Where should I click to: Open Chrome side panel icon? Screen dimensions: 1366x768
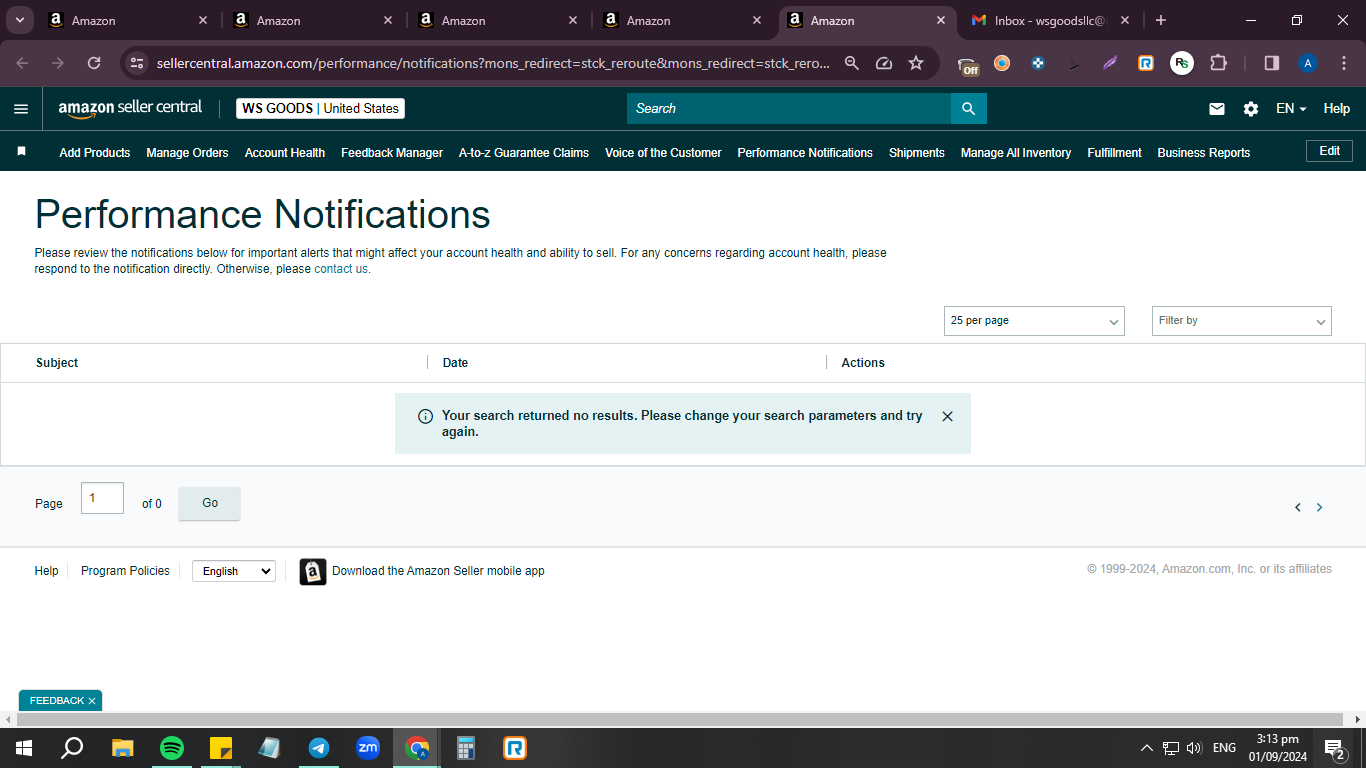tap(1272, 63)
